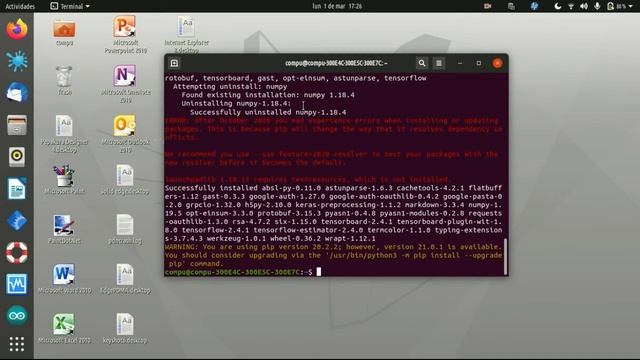Open Internet Explorer desktop file
Viewport: 640px width, 360px height.
(x=187, y=35)
